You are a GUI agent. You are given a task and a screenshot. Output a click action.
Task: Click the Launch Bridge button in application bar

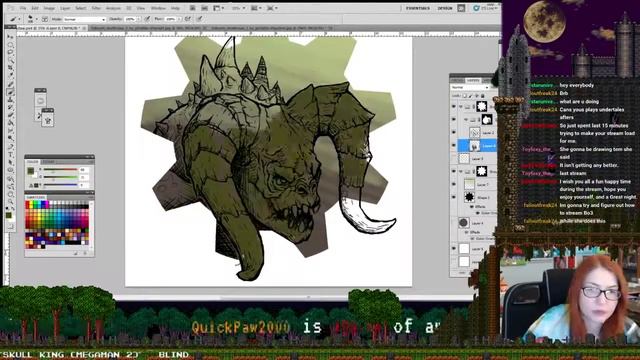click(x=194, y=8)
